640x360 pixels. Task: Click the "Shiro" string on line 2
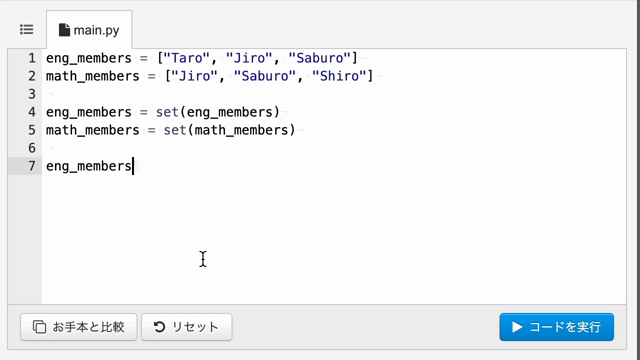(339, 76)
